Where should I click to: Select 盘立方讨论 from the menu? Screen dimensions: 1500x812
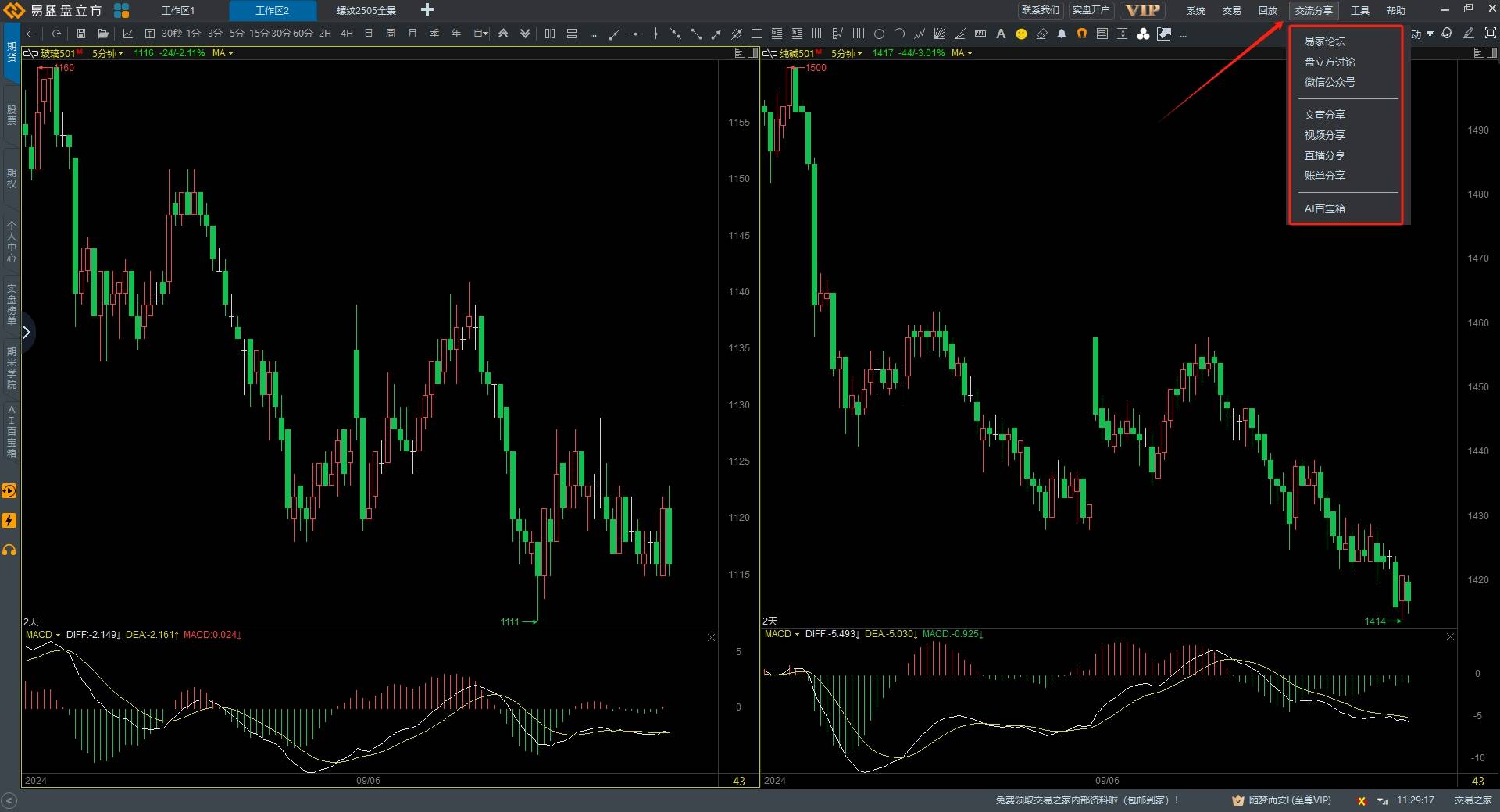(x=1330, y=62)
